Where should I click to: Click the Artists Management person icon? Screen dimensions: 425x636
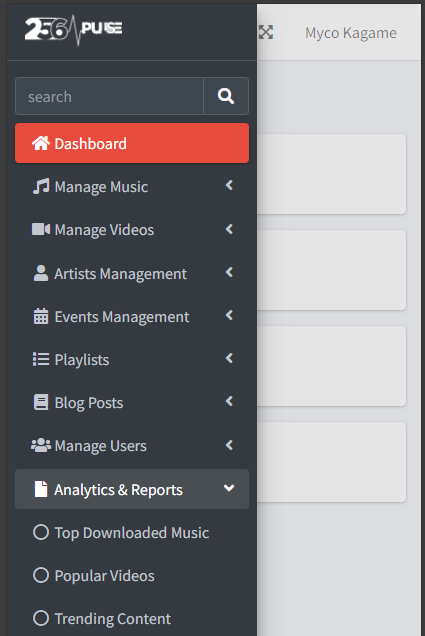click(41, 273)
